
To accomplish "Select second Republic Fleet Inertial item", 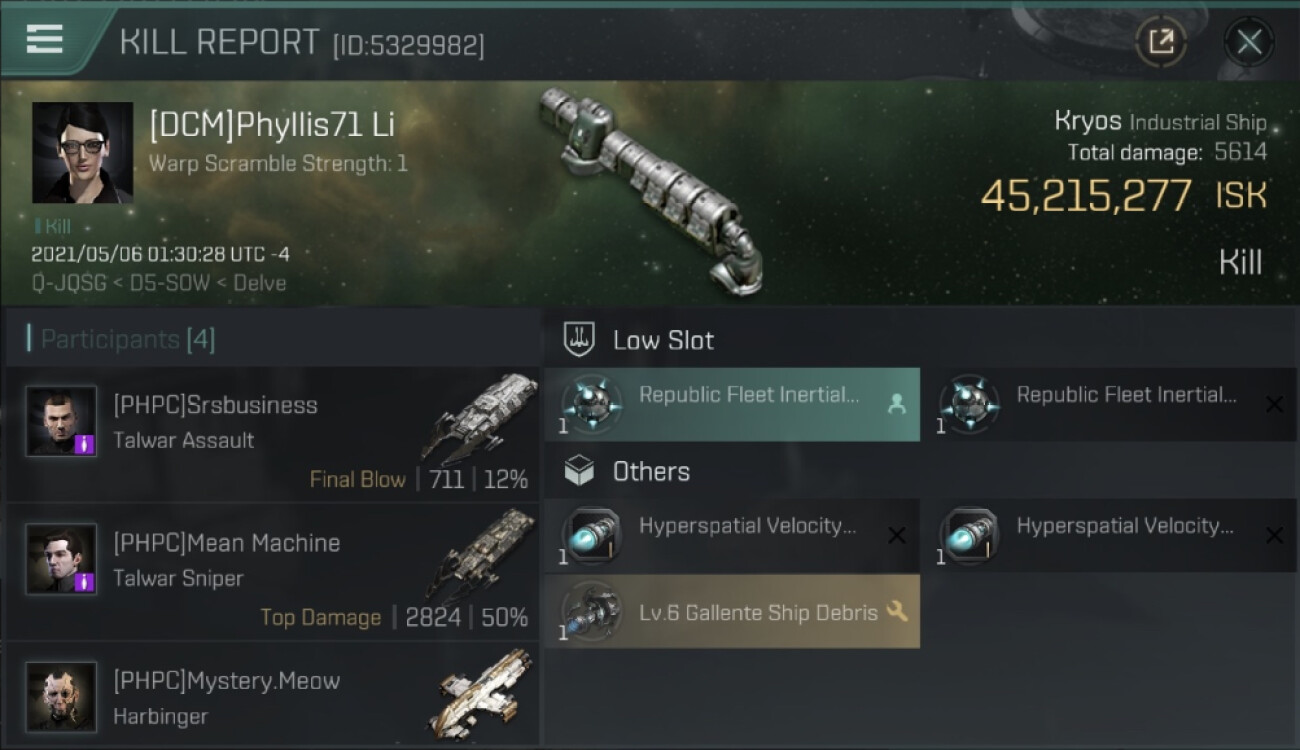I will [1109, 404].
